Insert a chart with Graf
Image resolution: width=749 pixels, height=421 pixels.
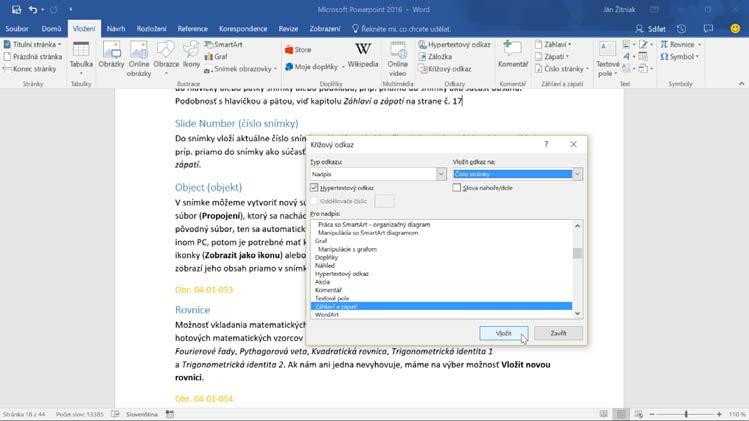[216, 56]
